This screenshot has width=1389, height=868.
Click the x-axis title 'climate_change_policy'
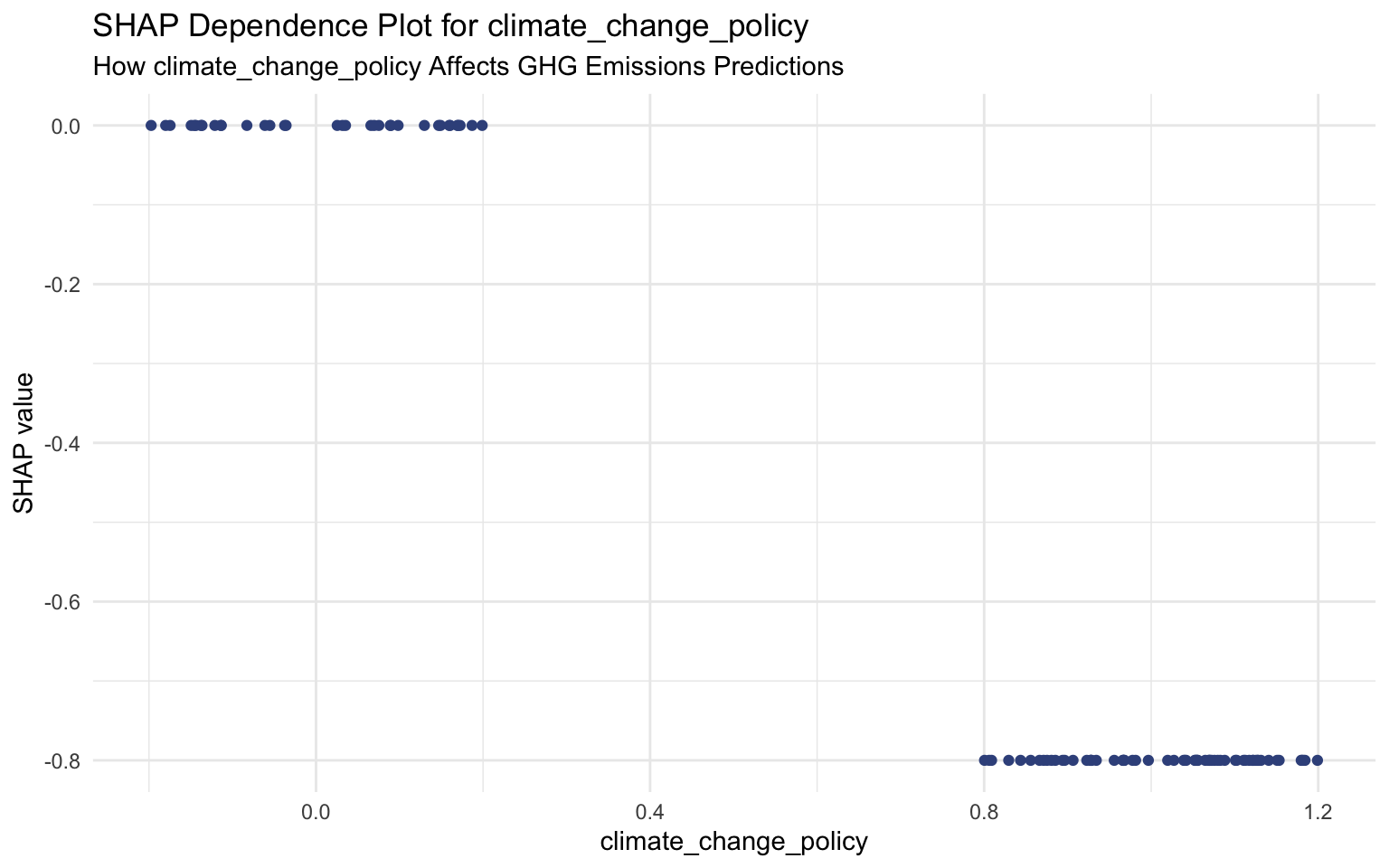[x=733, y=842]
